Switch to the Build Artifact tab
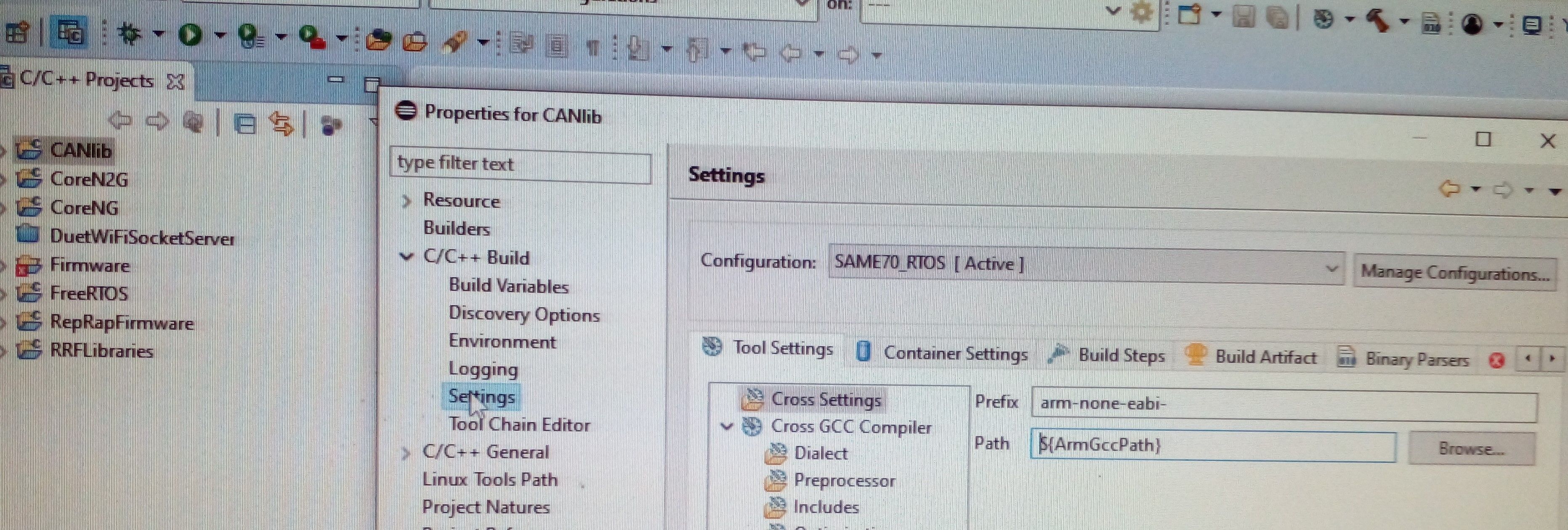Image resolution: width=1568 pixels, height=530 pixels. pos(1252,356)
